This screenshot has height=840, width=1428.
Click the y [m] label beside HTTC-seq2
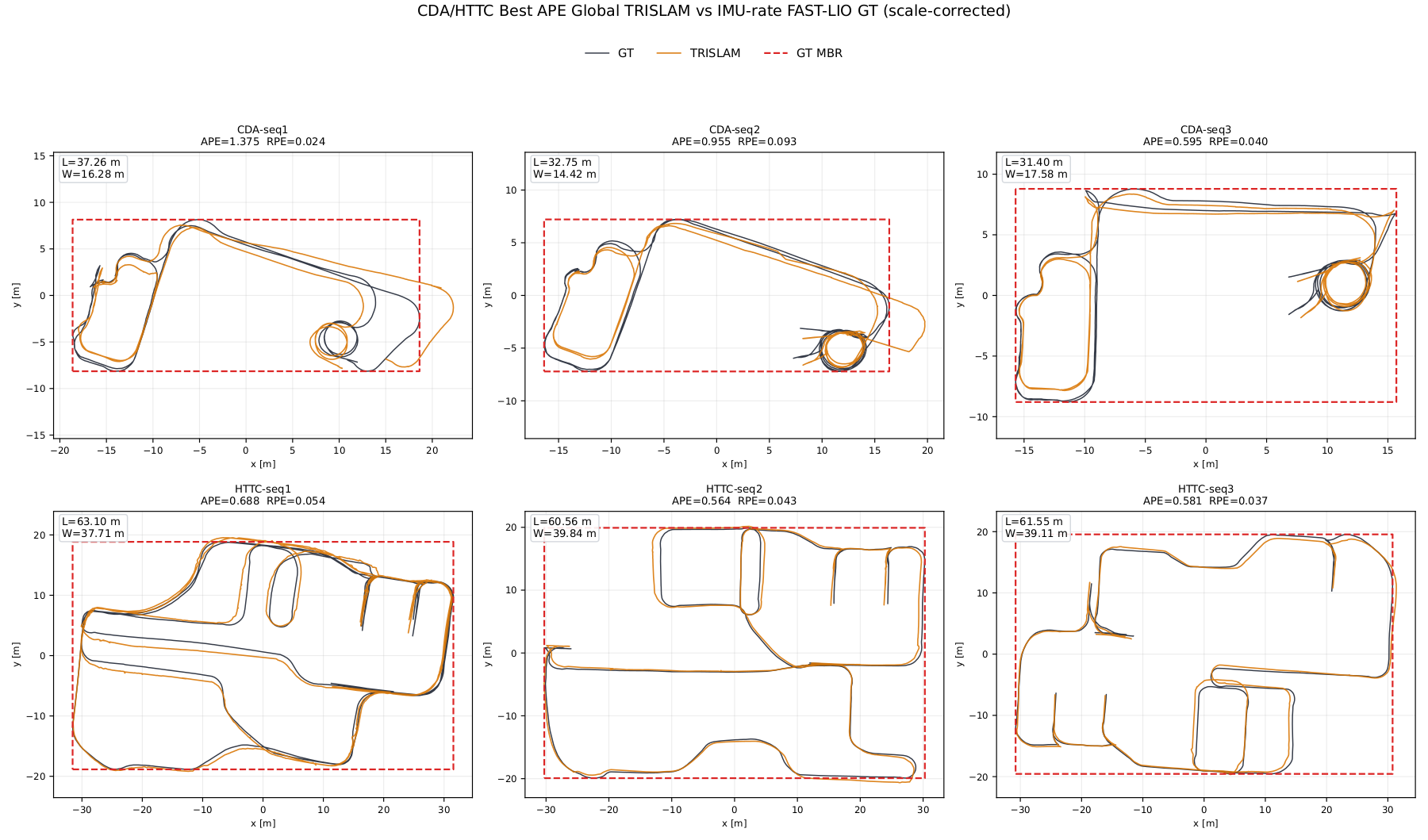coord(488,654)
